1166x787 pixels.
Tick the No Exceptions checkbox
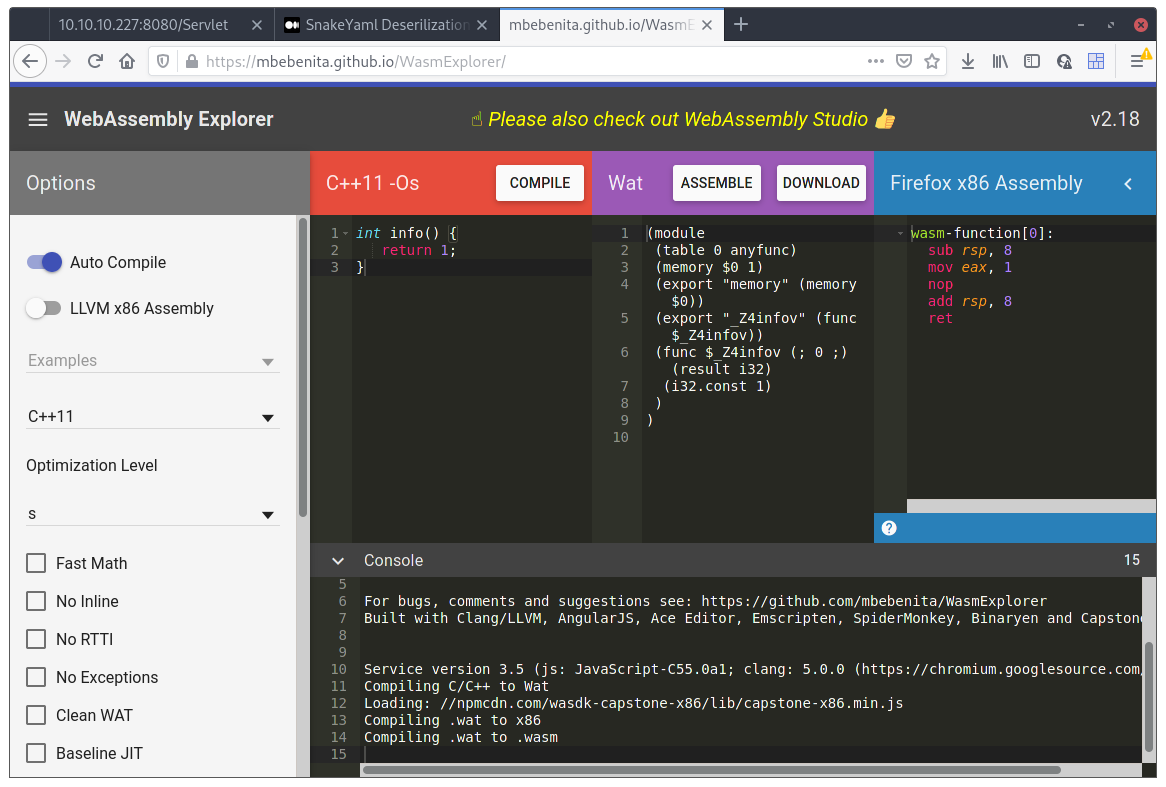pyautogui.click(x=36, y=677)
